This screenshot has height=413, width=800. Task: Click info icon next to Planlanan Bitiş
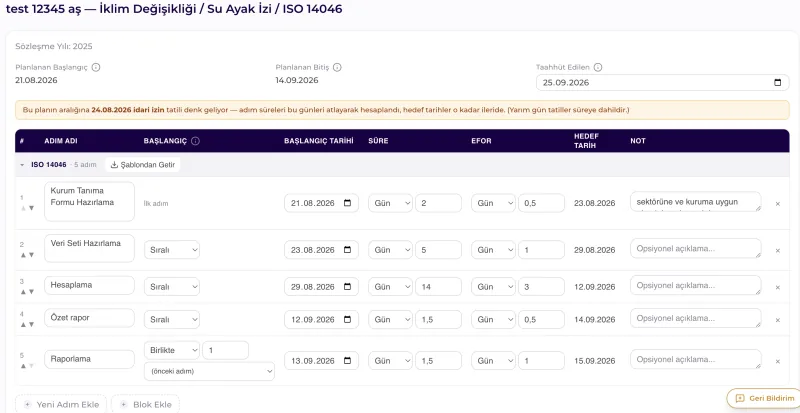point(337,67)
